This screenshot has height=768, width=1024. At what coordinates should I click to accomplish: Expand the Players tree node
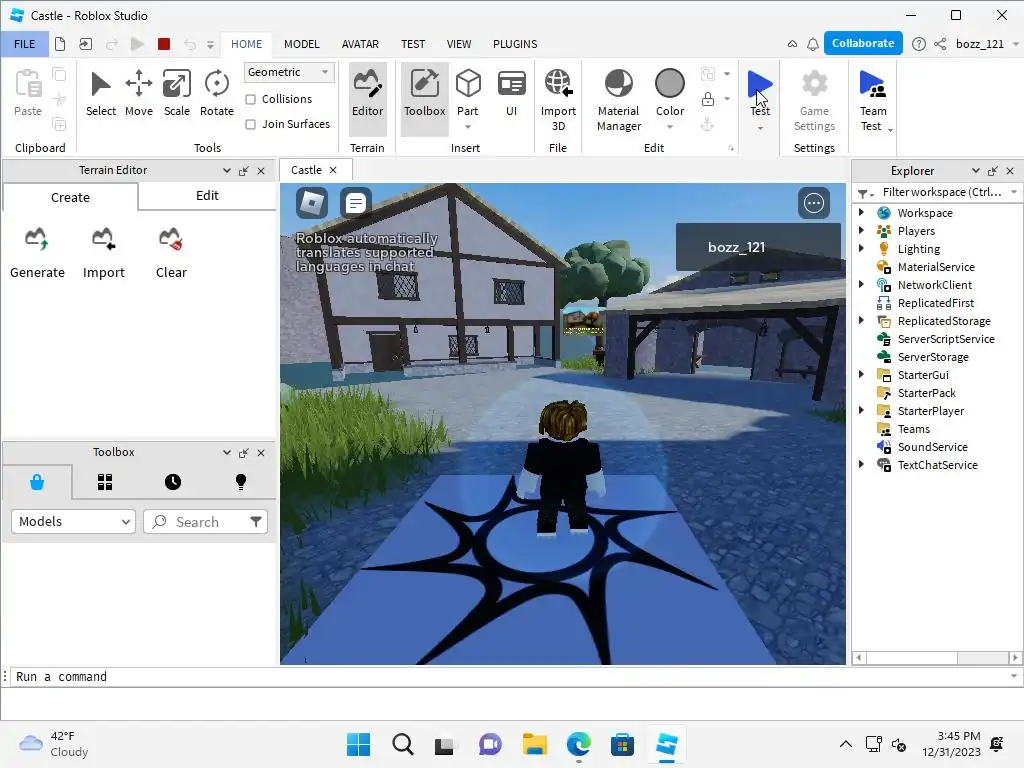click(x=861, y=231)
